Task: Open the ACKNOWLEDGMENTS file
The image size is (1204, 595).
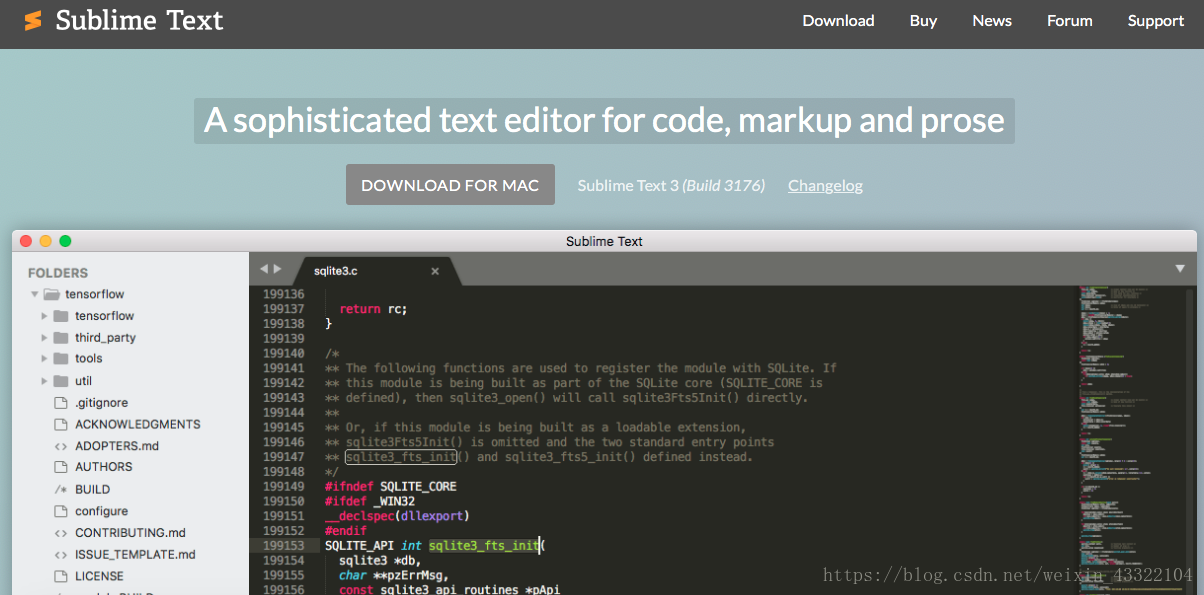Action: point(138,424)
